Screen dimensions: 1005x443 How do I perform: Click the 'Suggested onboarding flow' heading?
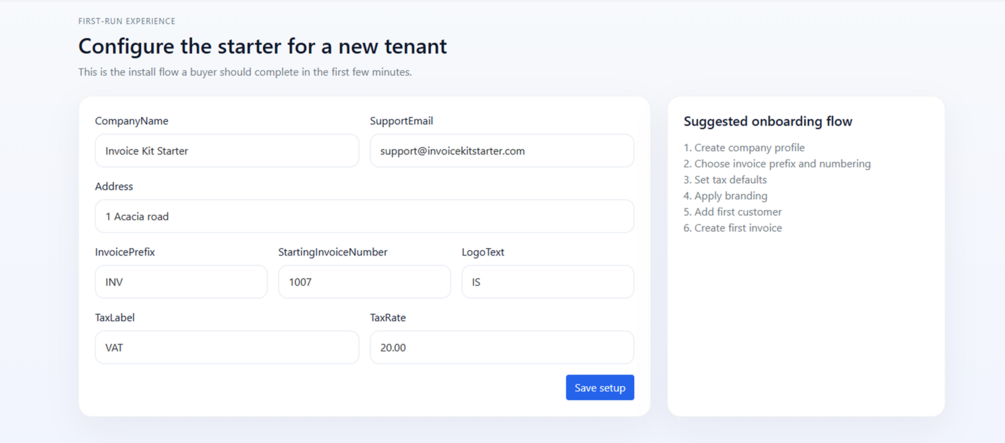(768, 121)
